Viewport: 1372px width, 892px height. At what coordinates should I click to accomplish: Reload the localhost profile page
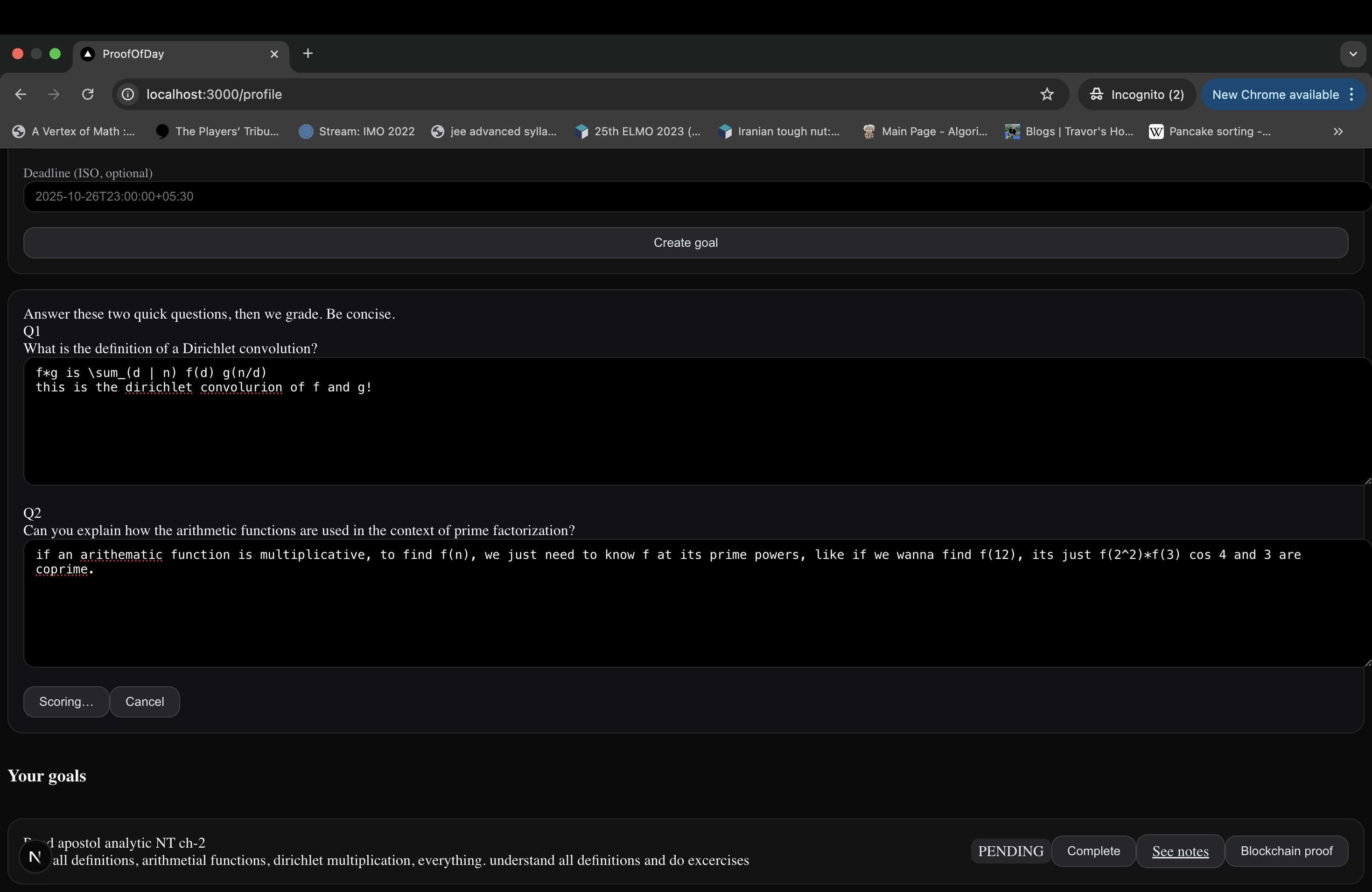click(88, 95)
